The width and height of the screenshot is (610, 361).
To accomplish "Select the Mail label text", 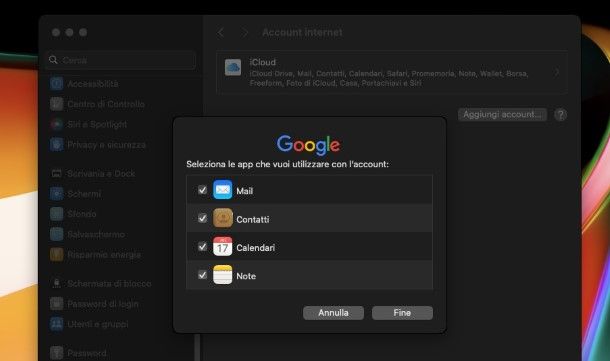I will point(245,191).
